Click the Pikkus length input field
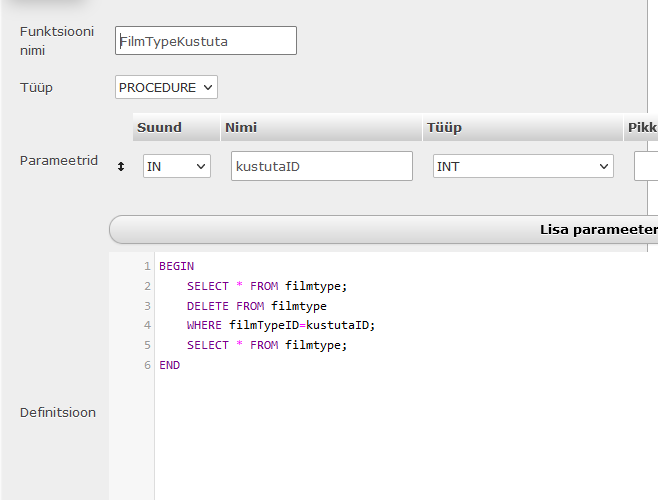658x500 pixels. pos(646,166)
